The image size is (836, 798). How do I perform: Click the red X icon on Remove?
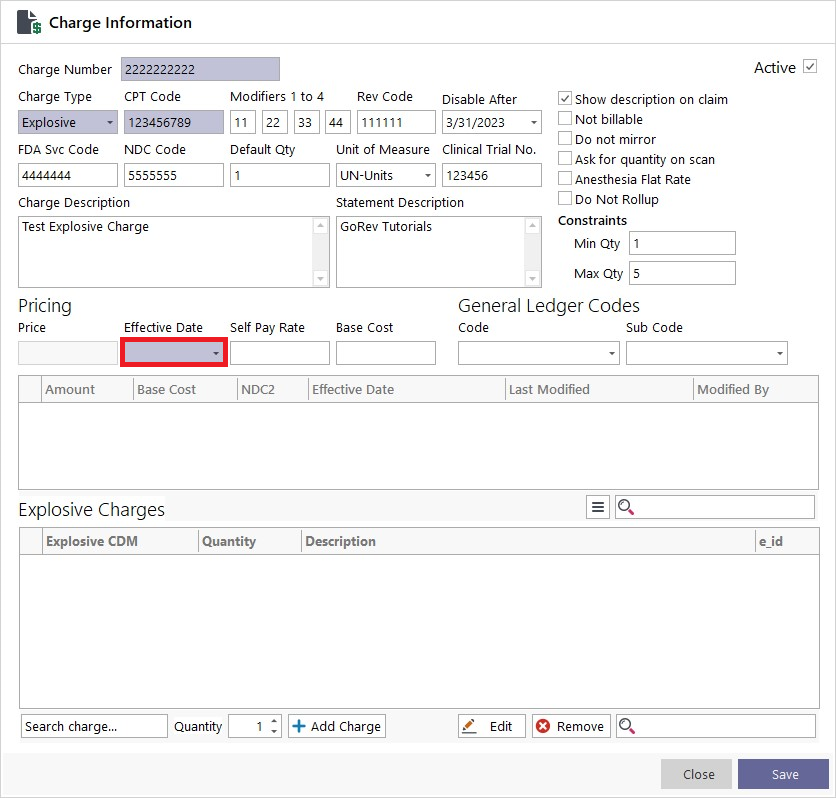(x=543, y=726)
